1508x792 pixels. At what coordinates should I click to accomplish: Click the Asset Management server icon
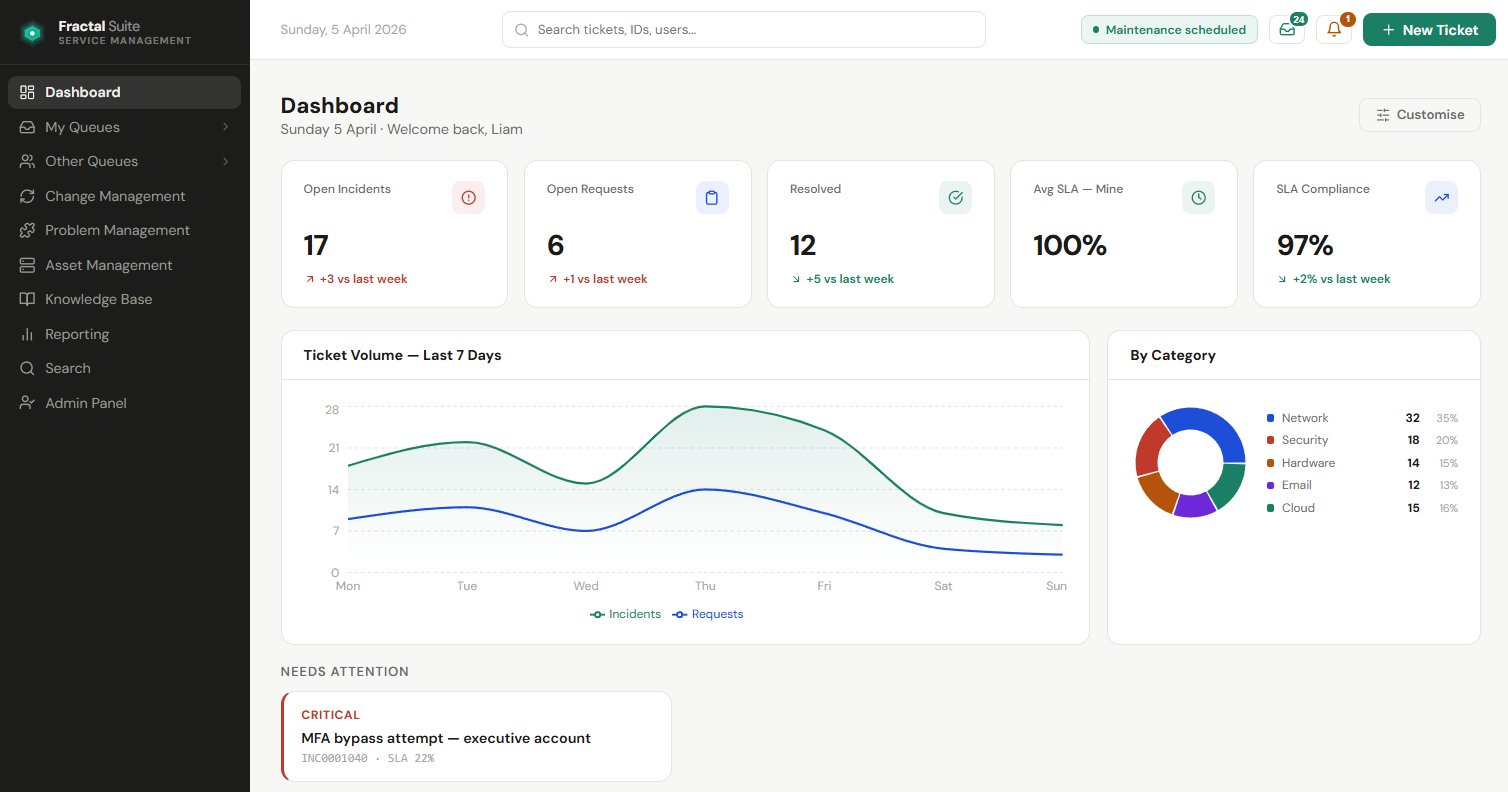point(27,265)
